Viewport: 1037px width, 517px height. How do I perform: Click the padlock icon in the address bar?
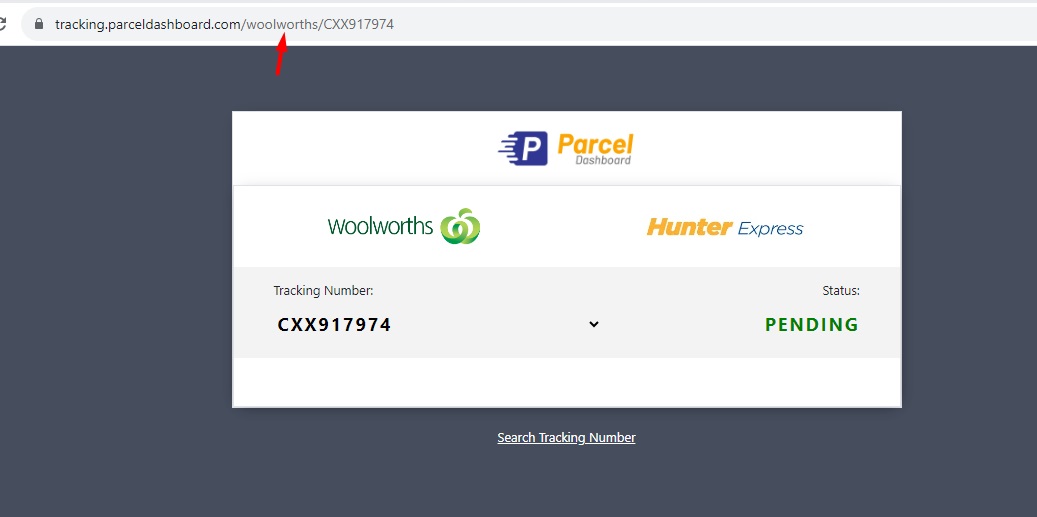[x=39, y=24]
